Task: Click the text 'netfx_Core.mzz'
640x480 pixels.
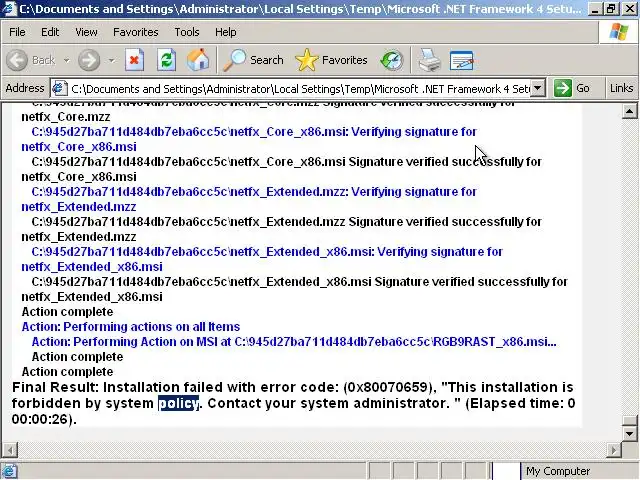Action: 66,117
